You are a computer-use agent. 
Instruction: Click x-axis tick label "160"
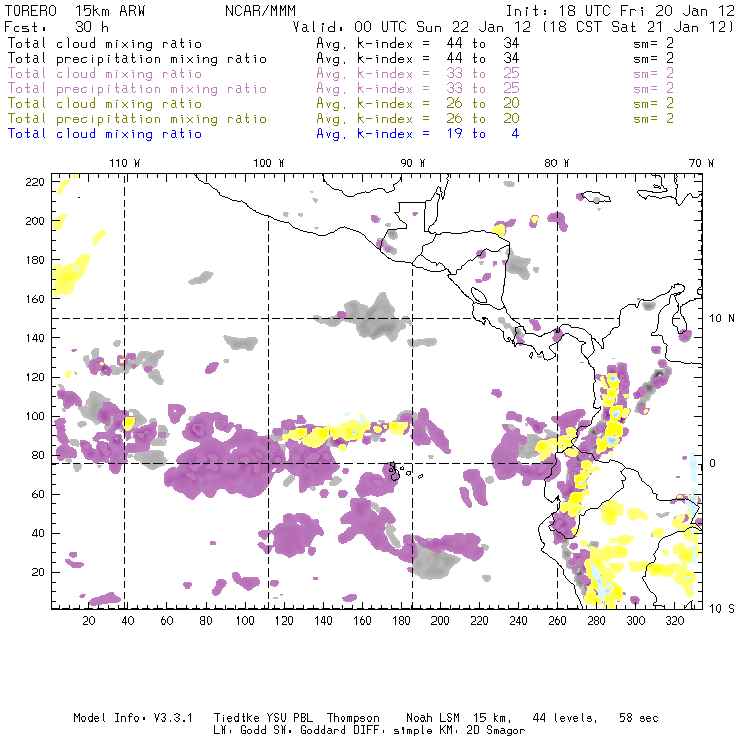tap(362, 621)
